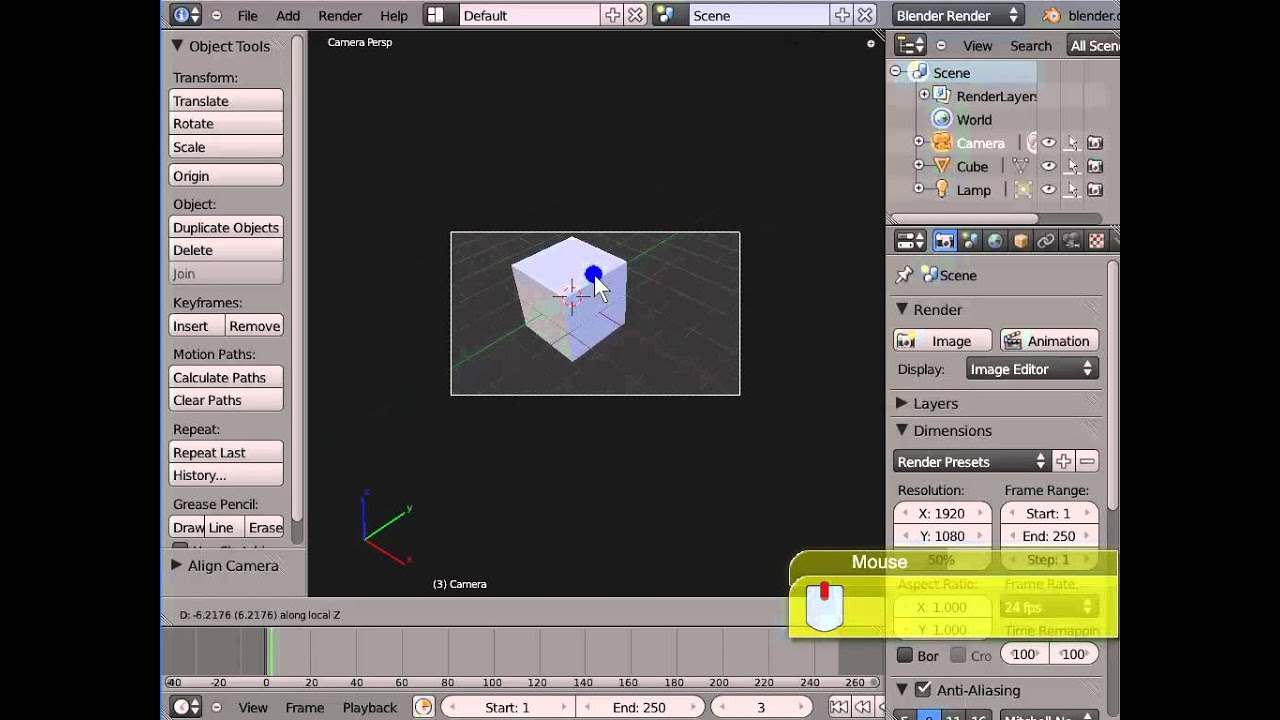Click the Insert keyframe button
The width and height of the screenshot is (1280, 720).
[x=196, y=326]
